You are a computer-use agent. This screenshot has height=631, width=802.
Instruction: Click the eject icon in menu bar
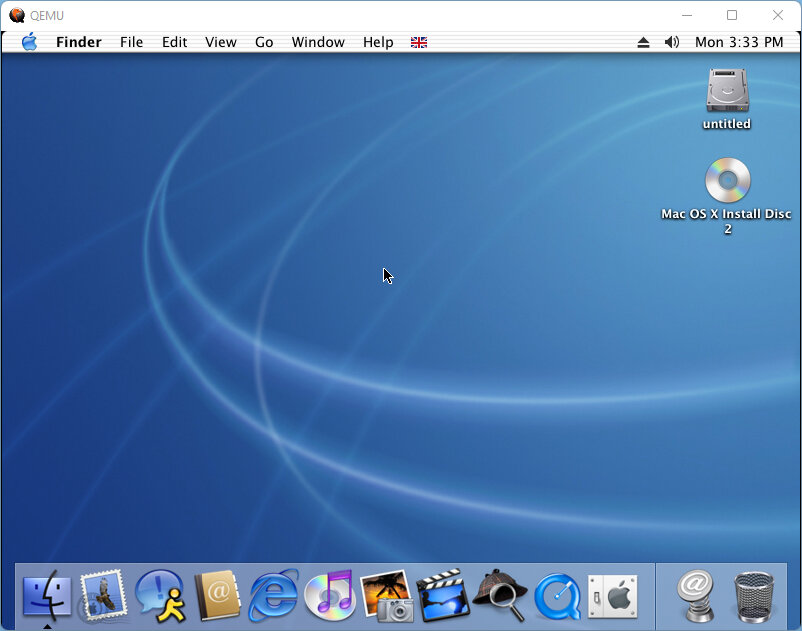pos(643,42)
